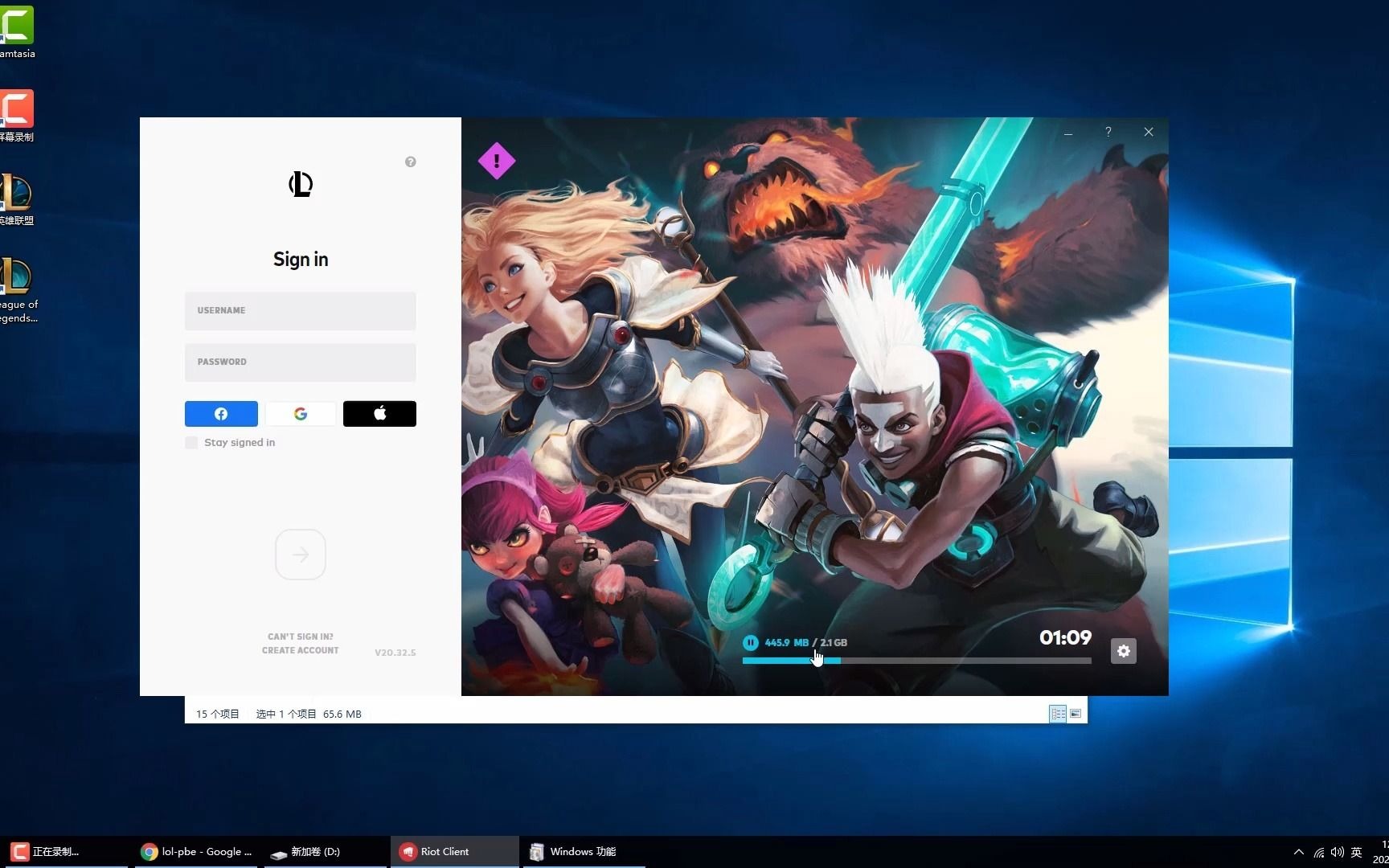Open the League of Legends desktop shortcut

pos(18,290)
